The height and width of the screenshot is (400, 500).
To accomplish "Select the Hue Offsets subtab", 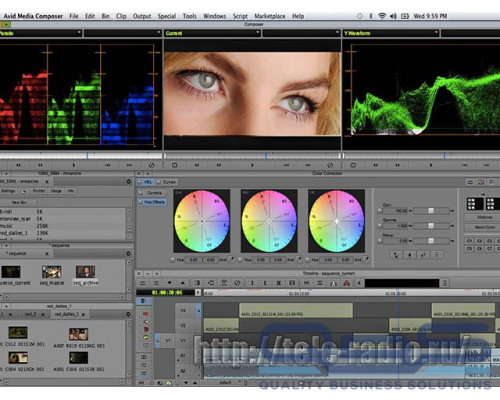I will tap(153, 202).
